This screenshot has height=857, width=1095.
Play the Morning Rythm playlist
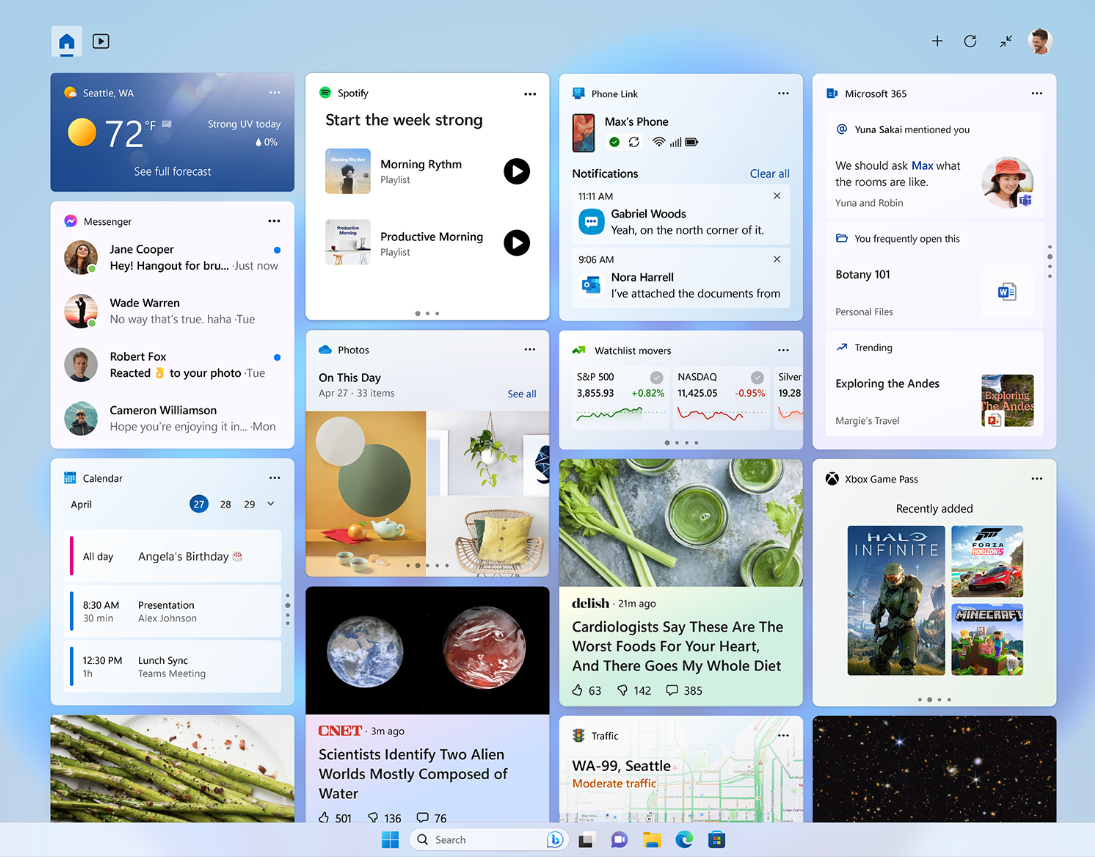click(516, 171)
